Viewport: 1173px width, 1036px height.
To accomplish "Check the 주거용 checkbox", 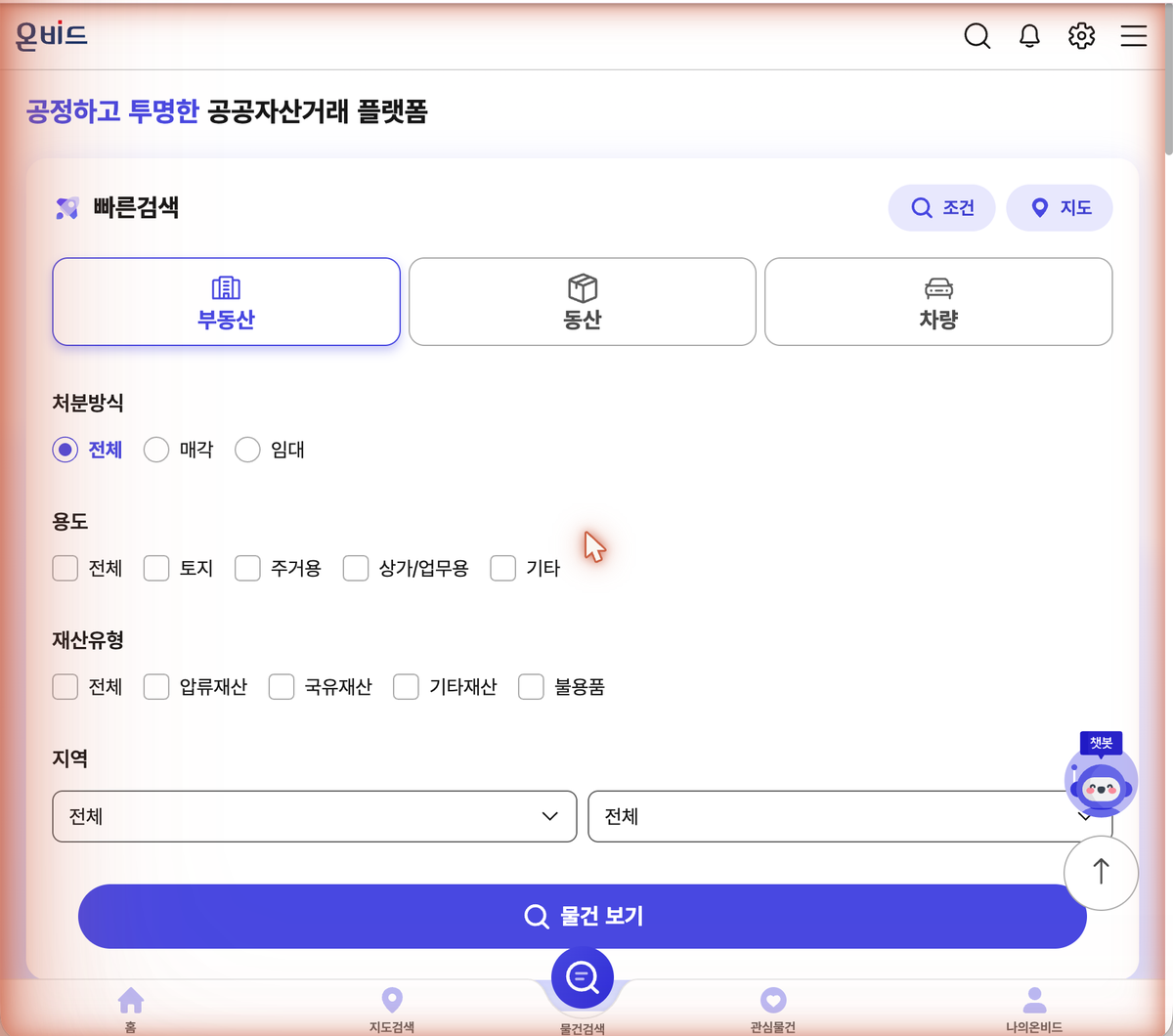I will [247, 568].
